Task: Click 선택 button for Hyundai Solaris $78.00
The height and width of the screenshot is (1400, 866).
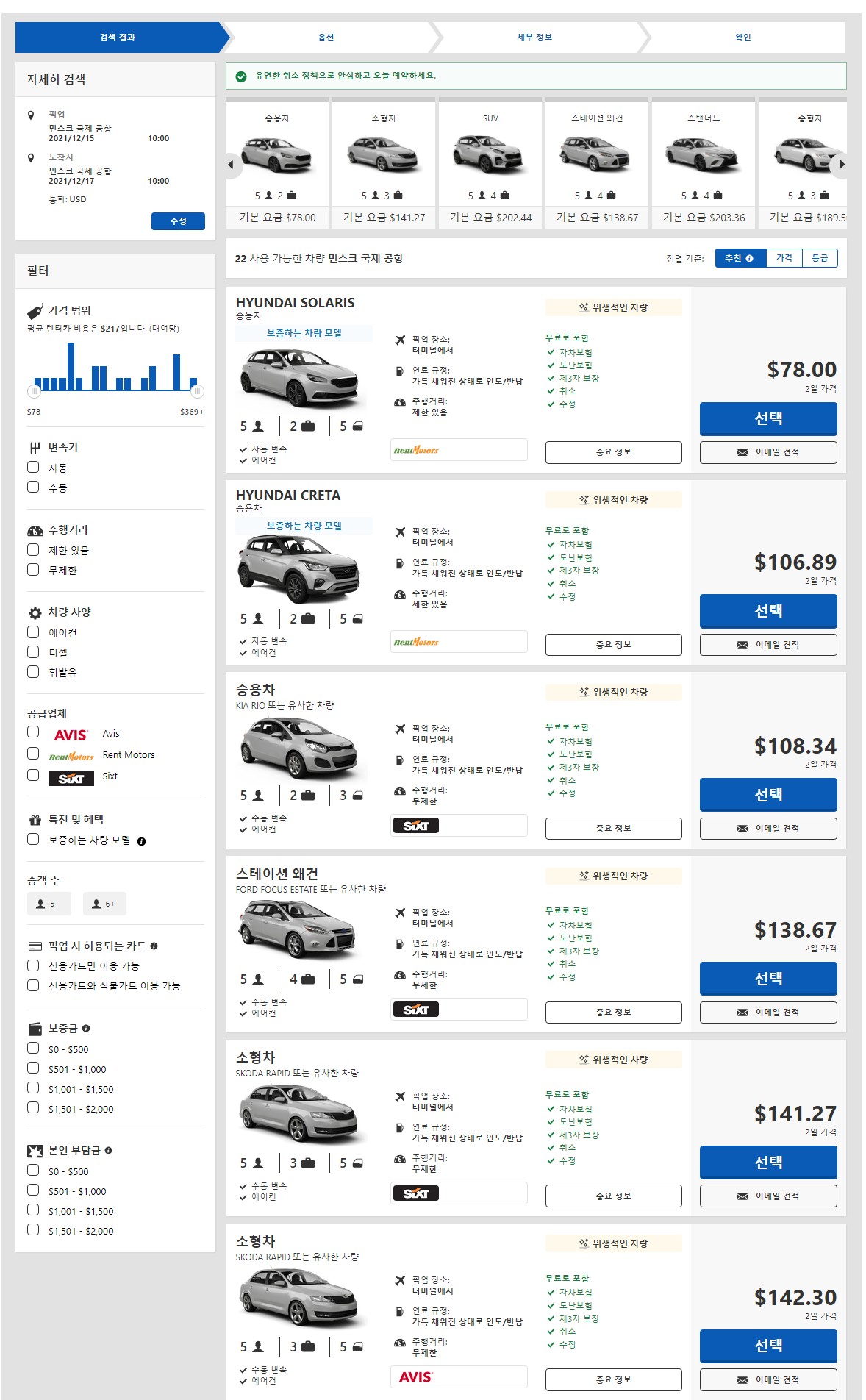Action: (x=768, y=418)
